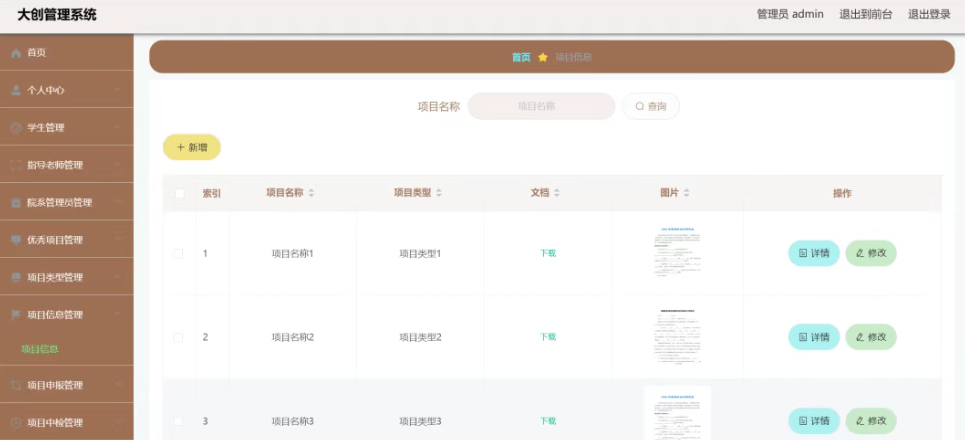The width and height of the screenshot is (965, 440).
Task: Sort by 图片 column arrows
Action: (x=686, y=193)
